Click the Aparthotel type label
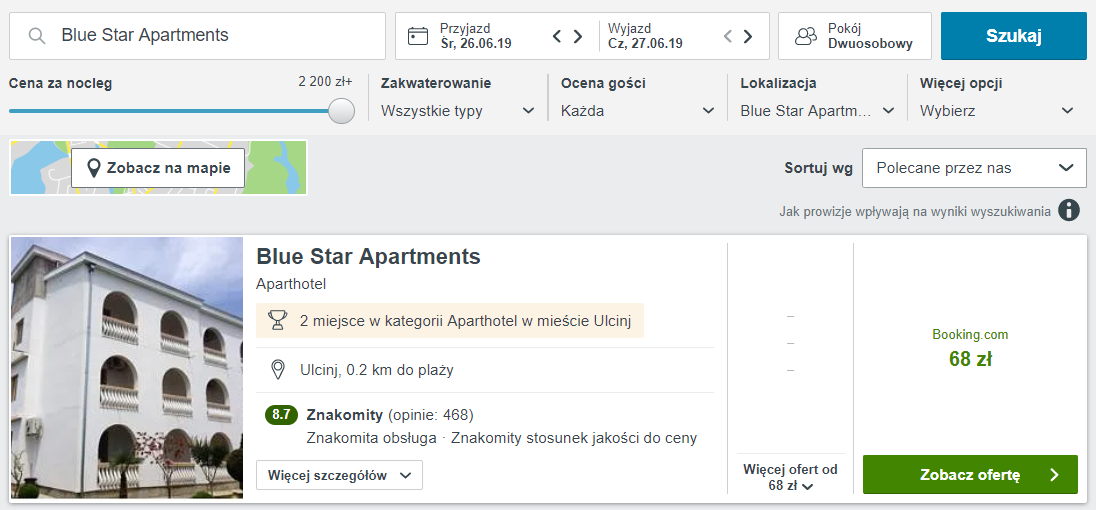The height and width of the screenshot is (510, 1096). (x=291, y=284)
